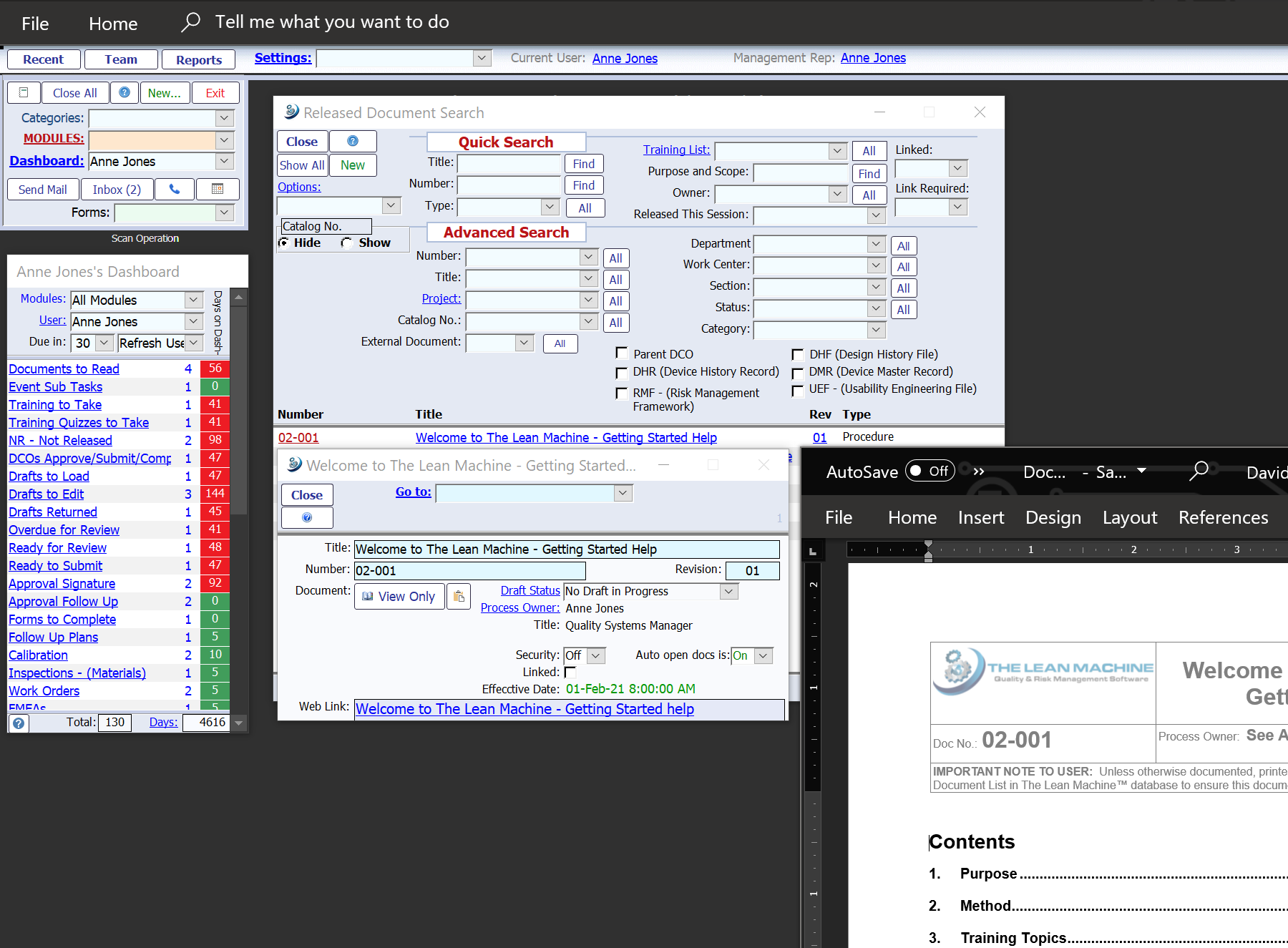This screenshot has width=1288, height=948.
Task: Expand the Go to dropdown in Welcome window
Action: click(623, 493)
